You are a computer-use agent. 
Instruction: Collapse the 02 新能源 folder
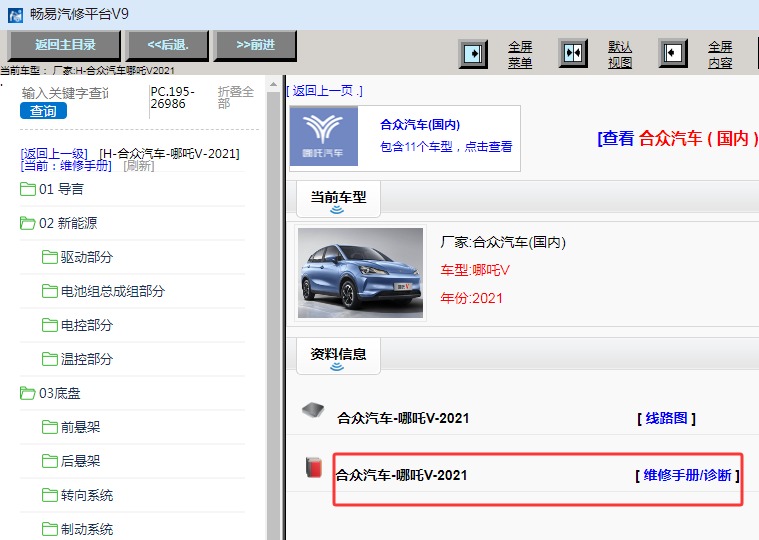point(68,223)
